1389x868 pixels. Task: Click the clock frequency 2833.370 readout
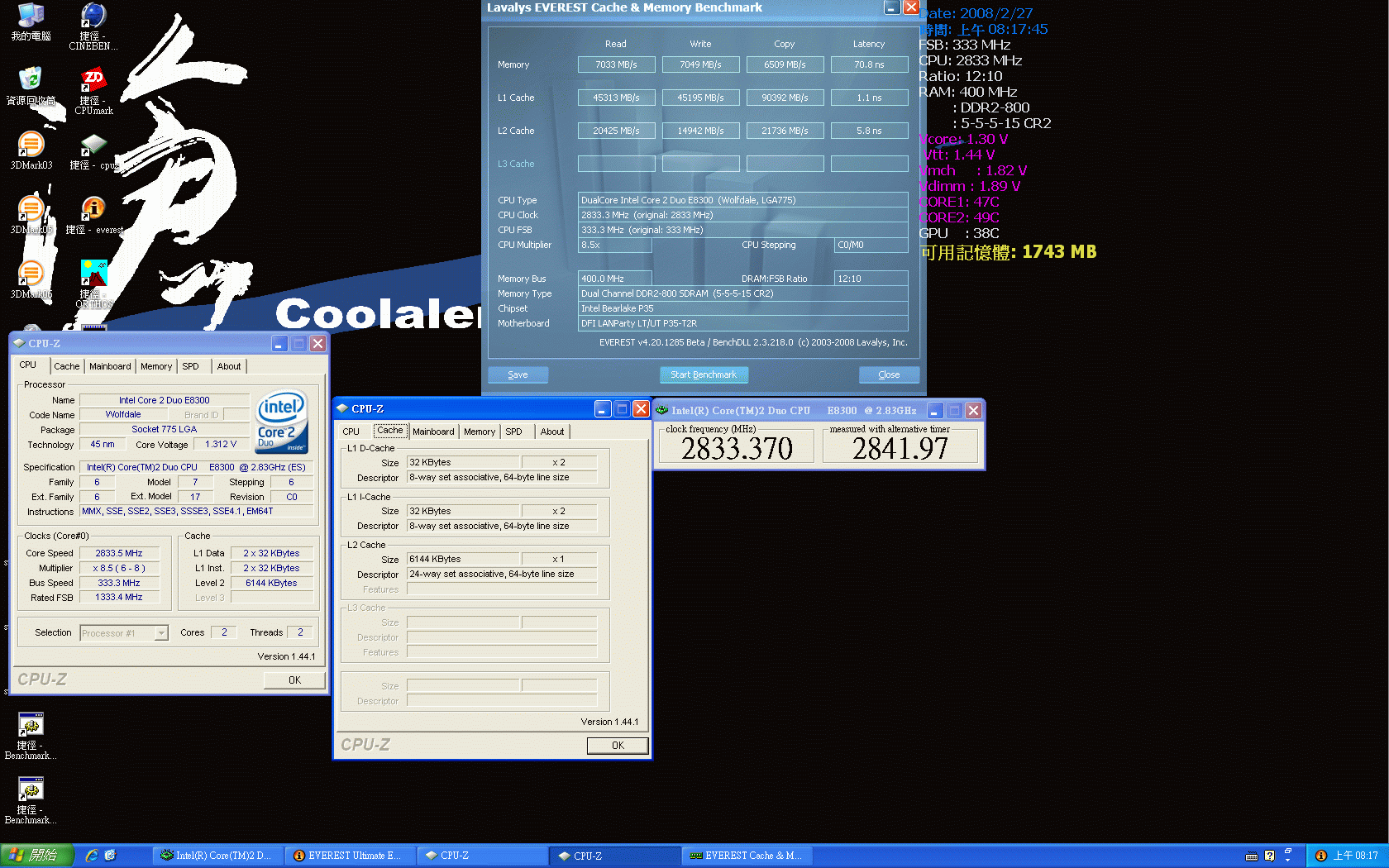pos(737,448)
